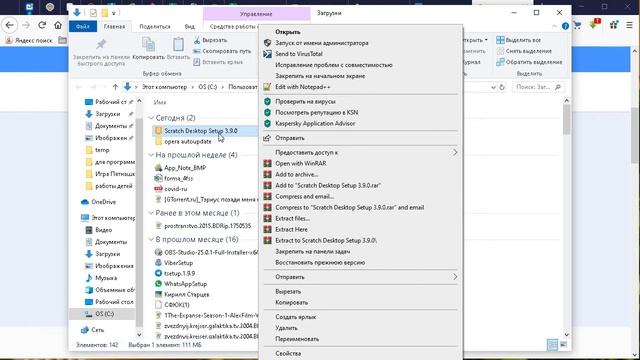Click Open at top of context menu

pos(287,32)
